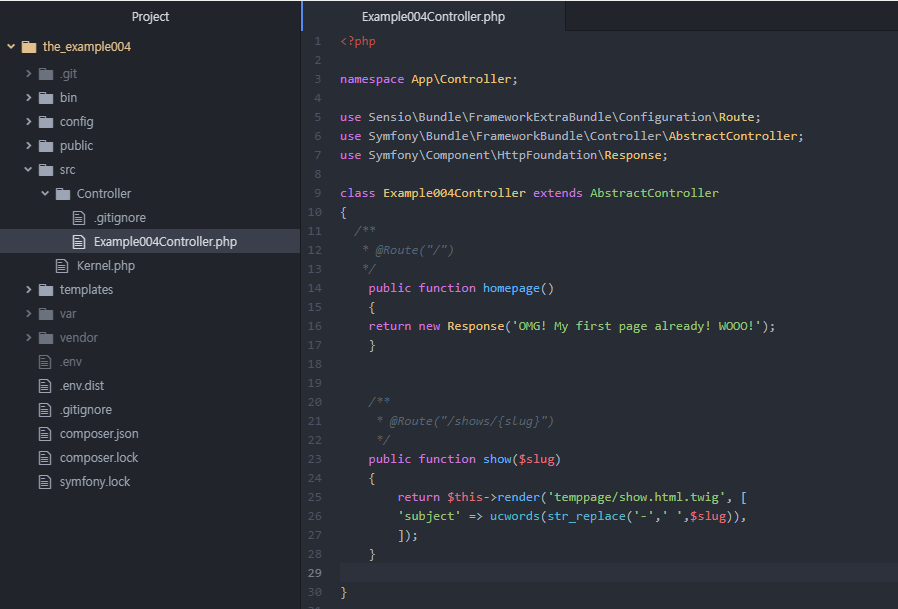
Task: Expand the public folder chevron
Action: pos(28,146)
